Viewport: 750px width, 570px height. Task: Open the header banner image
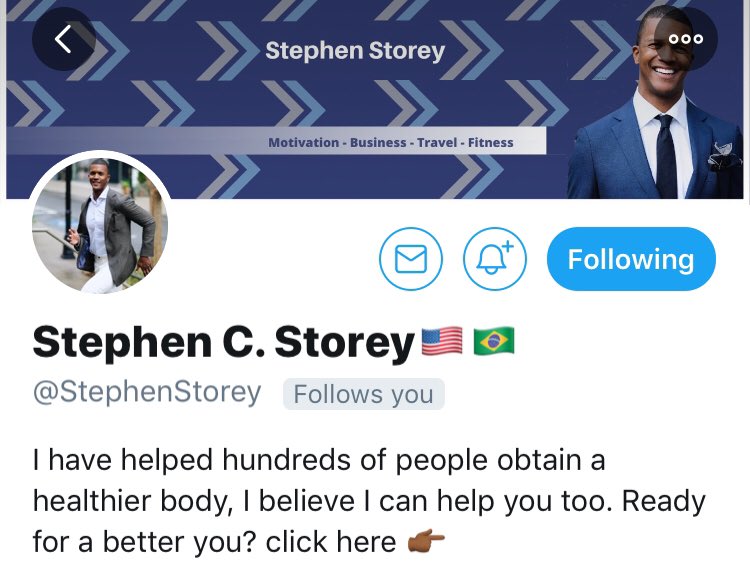click(x=375, y=99)
